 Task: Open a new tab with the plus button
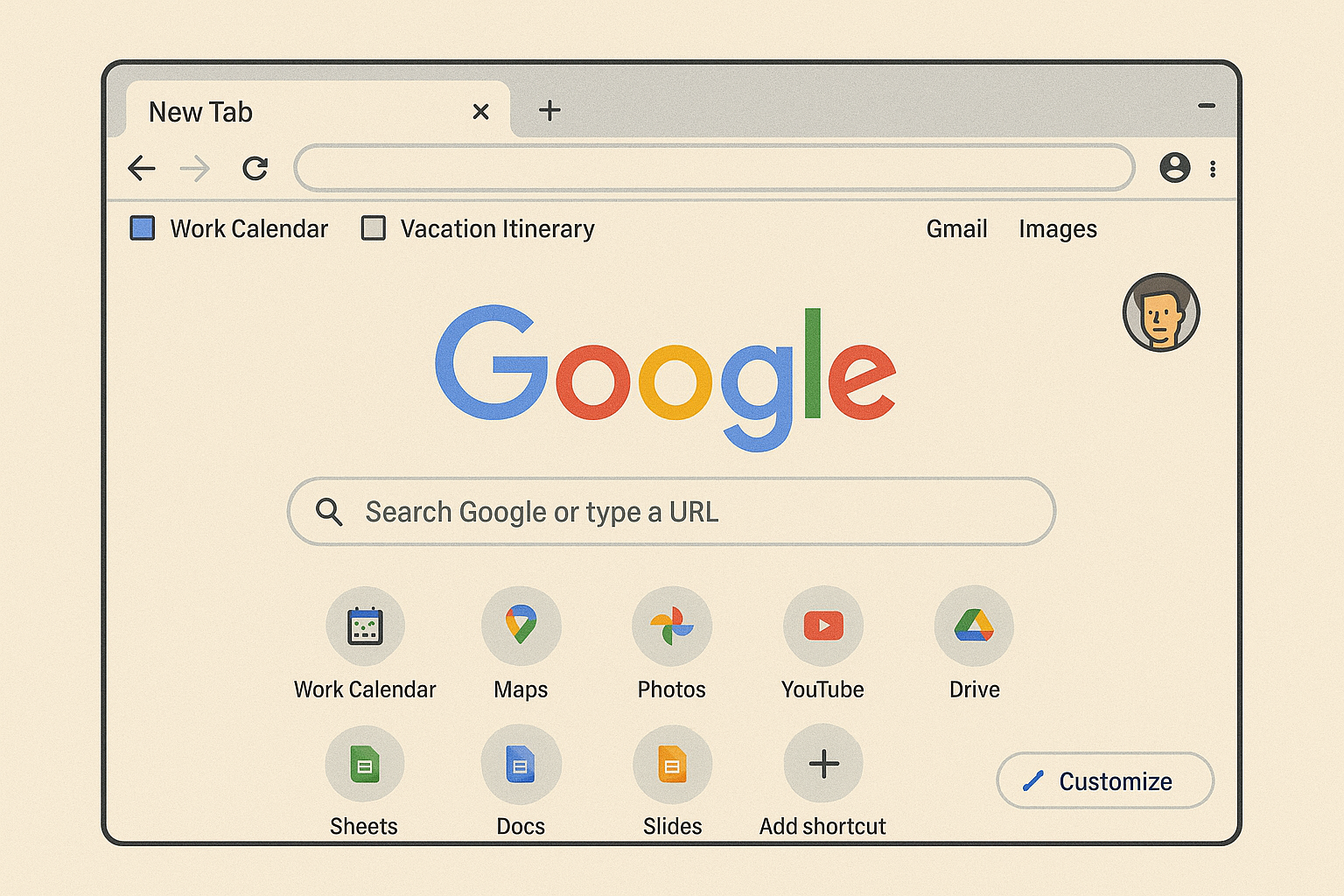pos(549,110)
